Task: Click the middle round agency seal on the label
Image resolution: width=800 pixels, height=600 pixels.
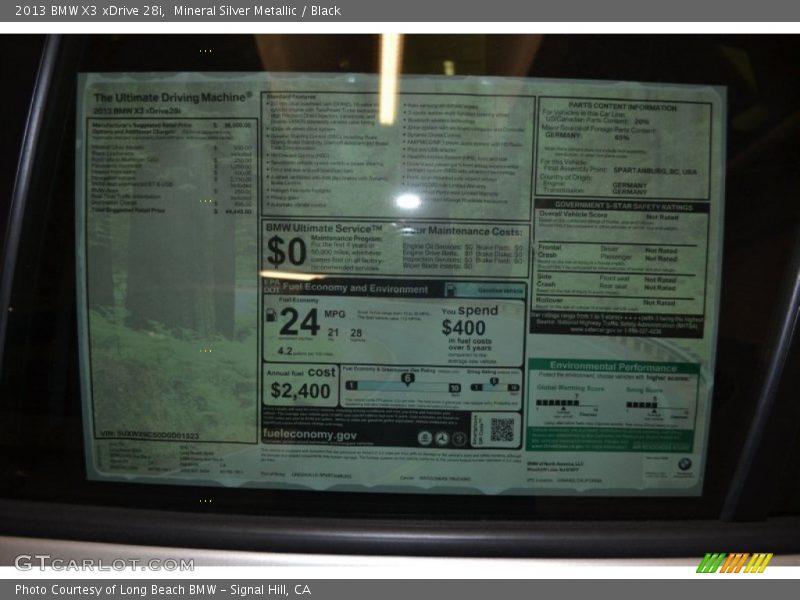Action: 441,438
